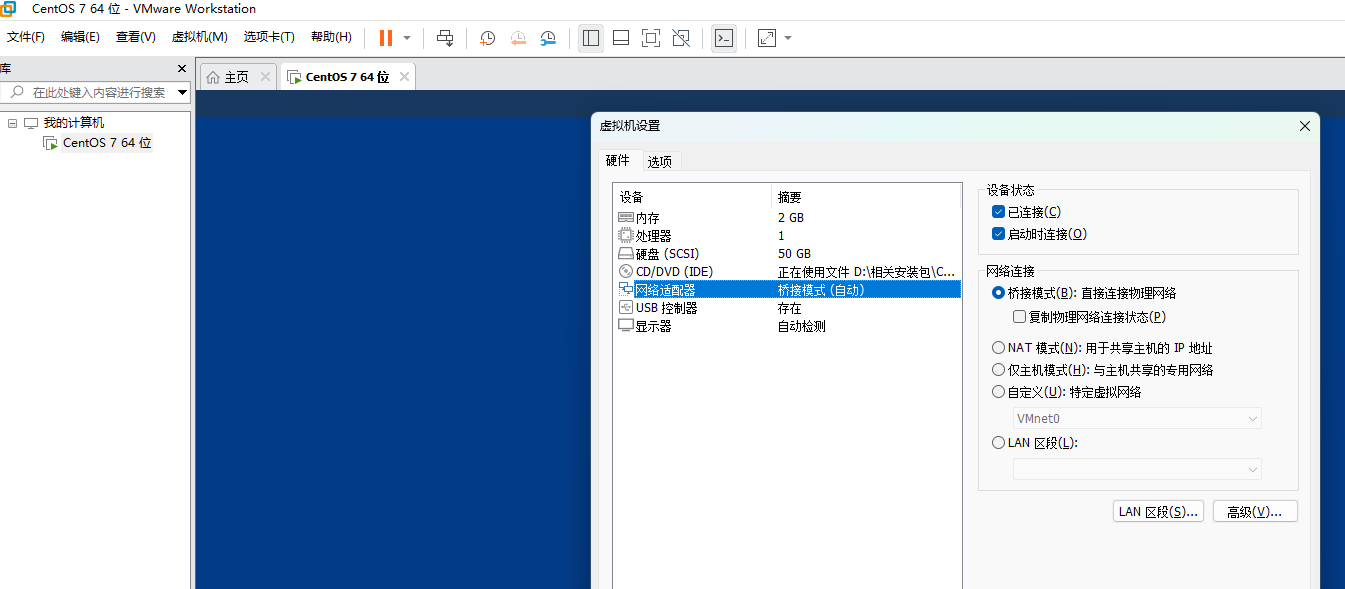Click the CD/DVD disc icon in device list
Viewport: 1345px width, 589px height.
click(626, 272)
